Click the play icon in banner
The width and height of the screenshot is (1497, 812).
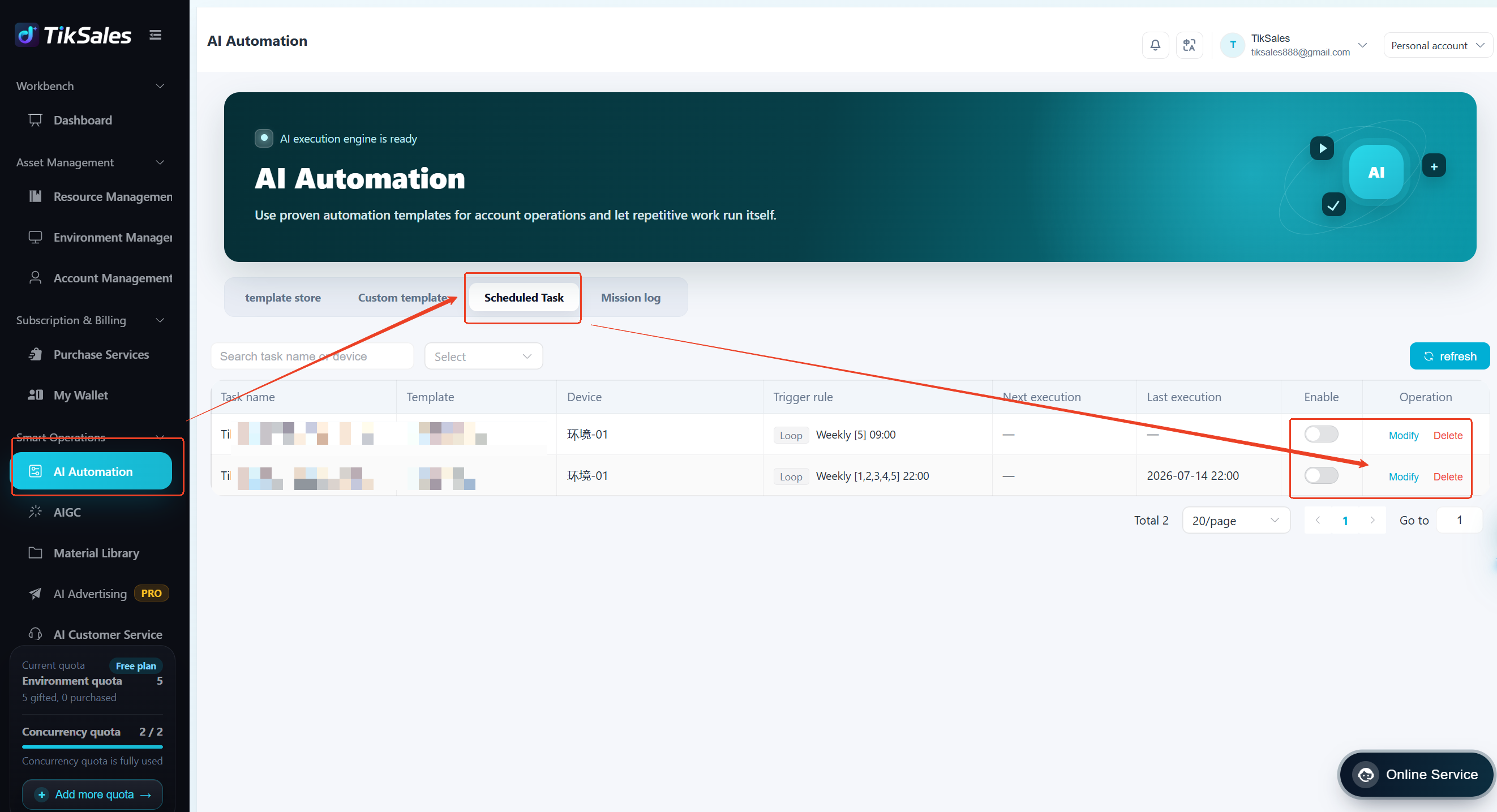pos(1322,148)
